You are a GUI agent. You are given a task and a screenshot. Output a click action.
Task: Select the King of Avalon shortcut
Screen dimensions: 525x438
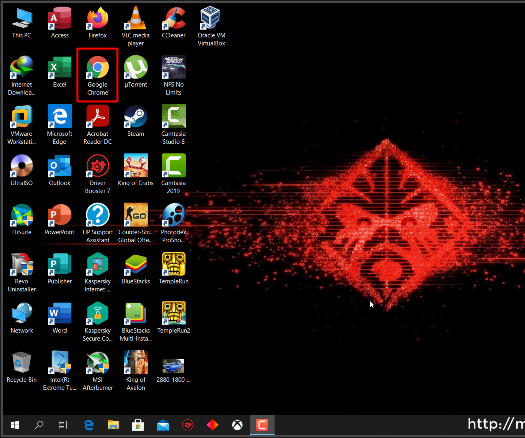[x=136, y=371]
